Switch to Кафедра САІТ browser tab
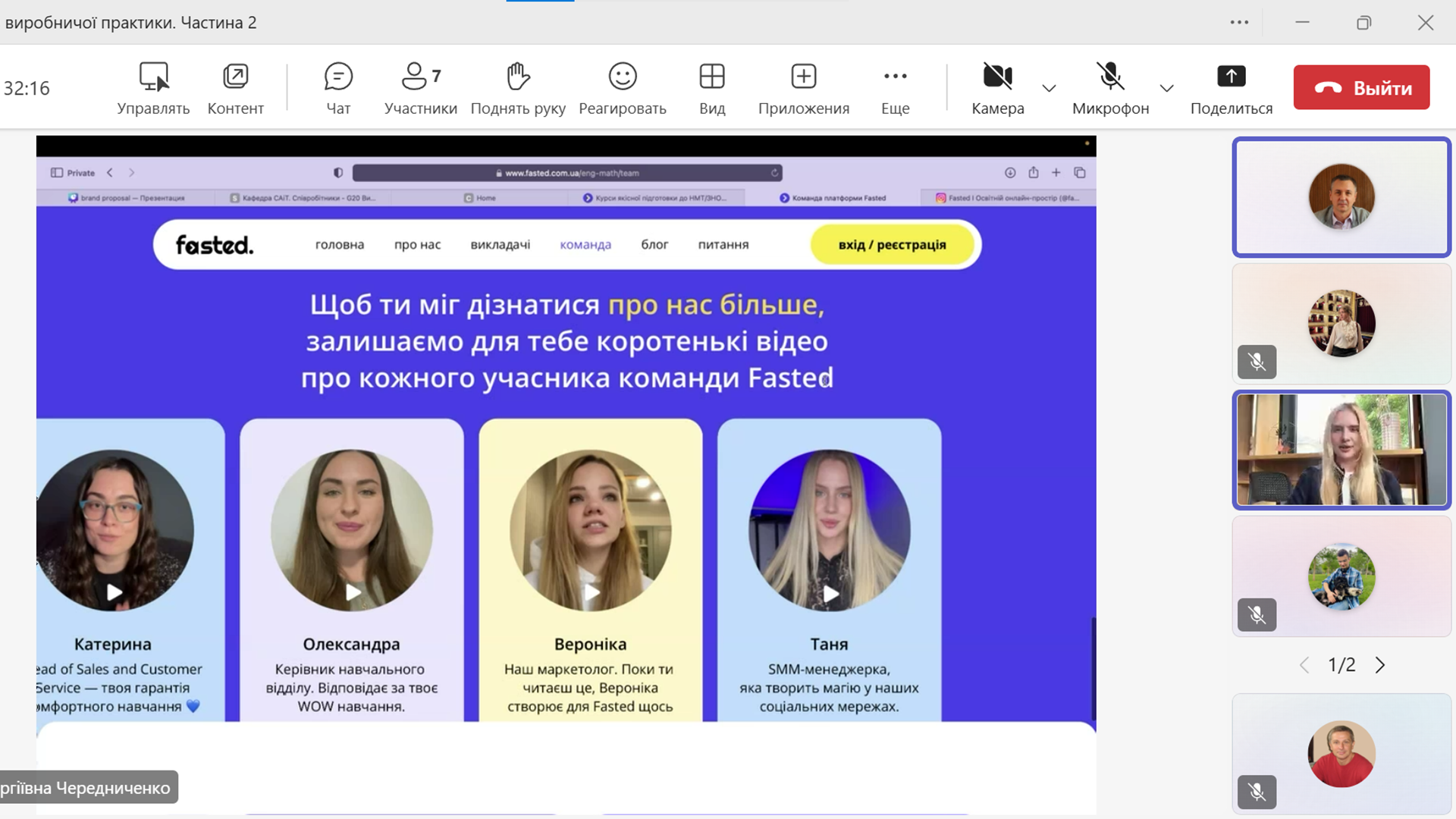The height and width of the screenshot is (819, 1456). coord(303,198)
